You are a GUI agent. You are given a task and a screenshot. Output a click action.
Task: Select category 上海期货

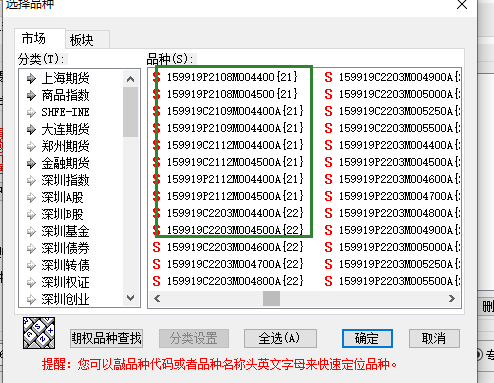[65, 79]
